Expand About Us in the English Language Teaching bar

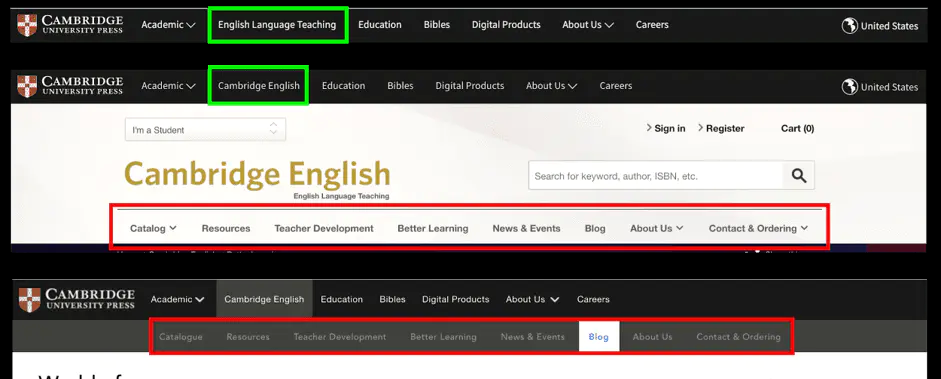(x=588, y=25)
